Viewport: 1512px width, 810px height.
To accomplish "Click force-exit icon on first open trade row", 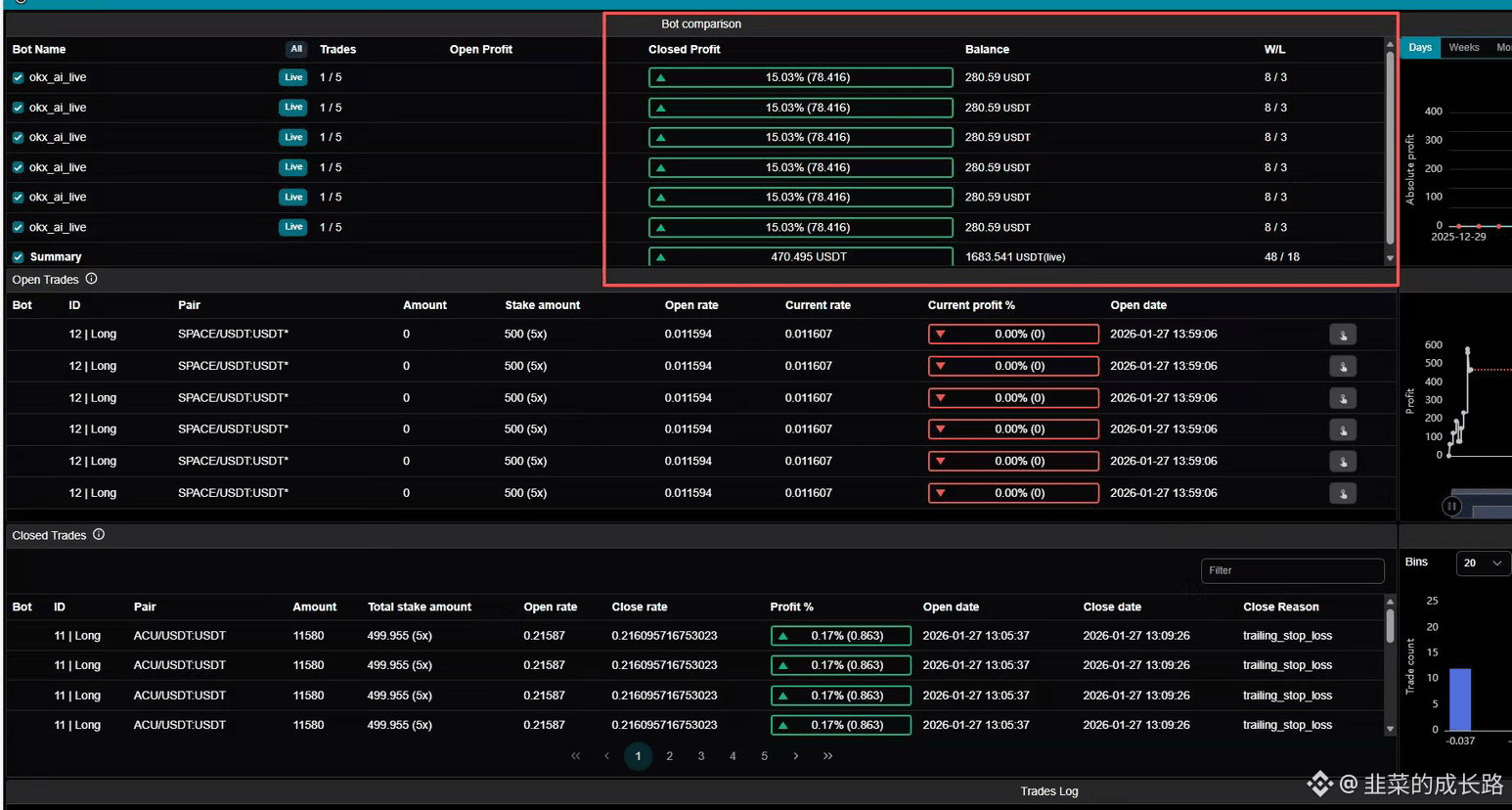I will (1343, 335).
